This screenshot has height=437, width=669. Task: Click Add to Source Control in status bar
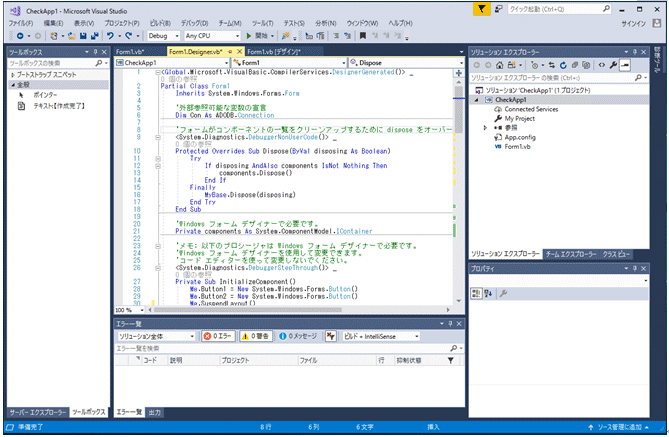(x=619, y=427)
